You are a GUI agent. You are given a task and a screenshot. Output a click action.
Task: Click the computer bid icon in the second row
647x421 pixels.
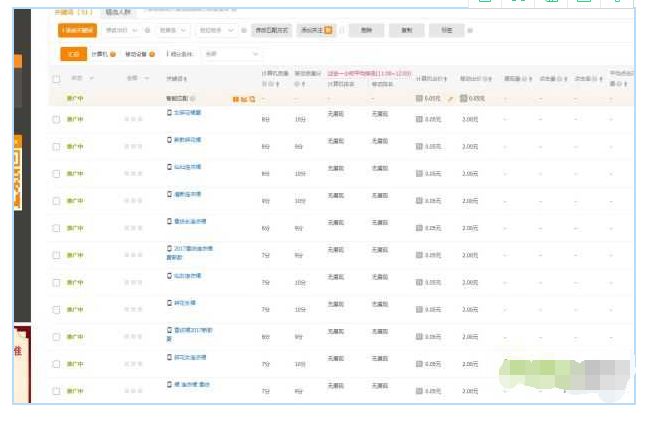[419, 146]
